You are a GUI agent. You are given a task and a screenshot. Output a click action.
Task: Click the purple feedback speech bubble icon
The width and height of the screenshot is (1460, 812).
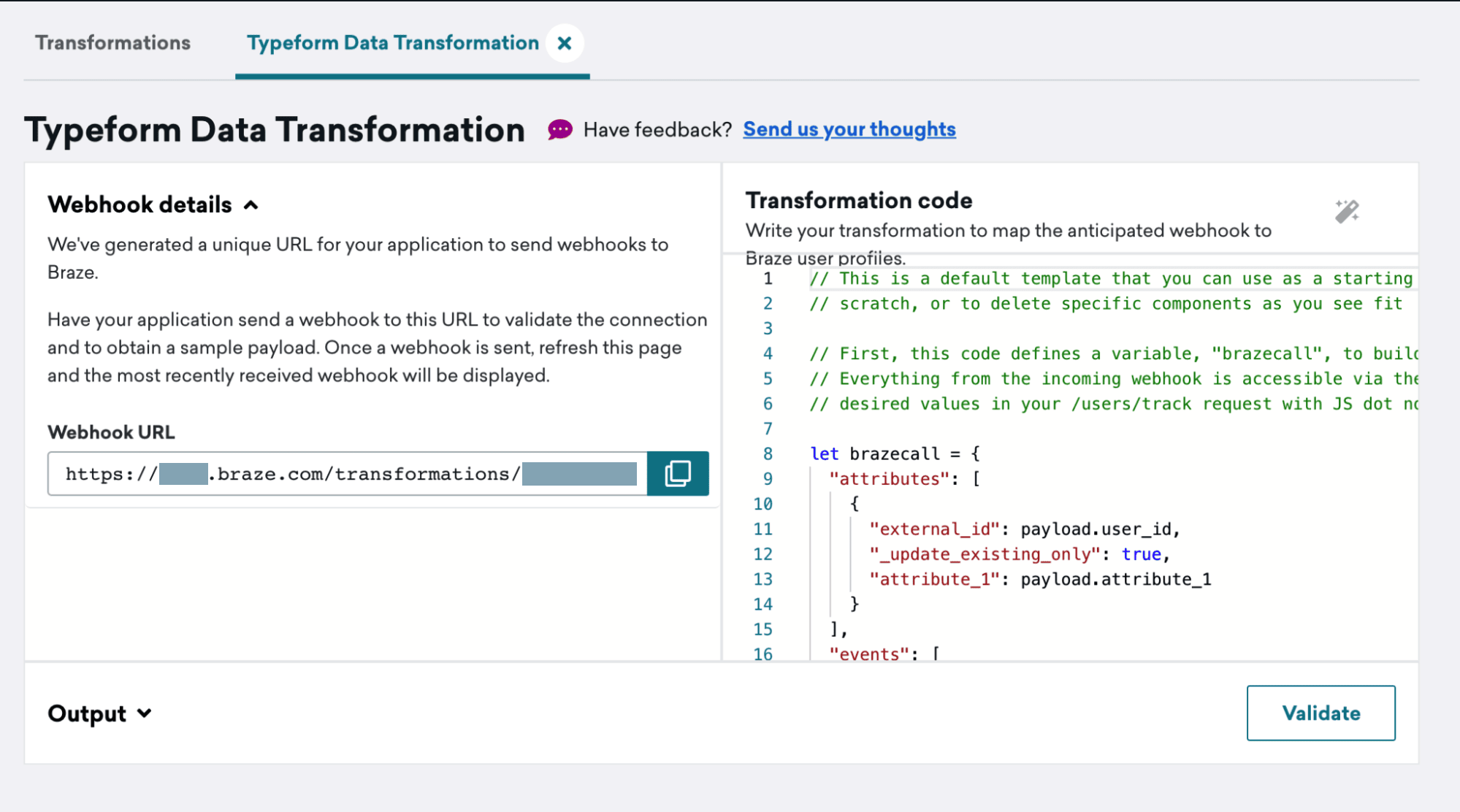click(x=560, y=129)
